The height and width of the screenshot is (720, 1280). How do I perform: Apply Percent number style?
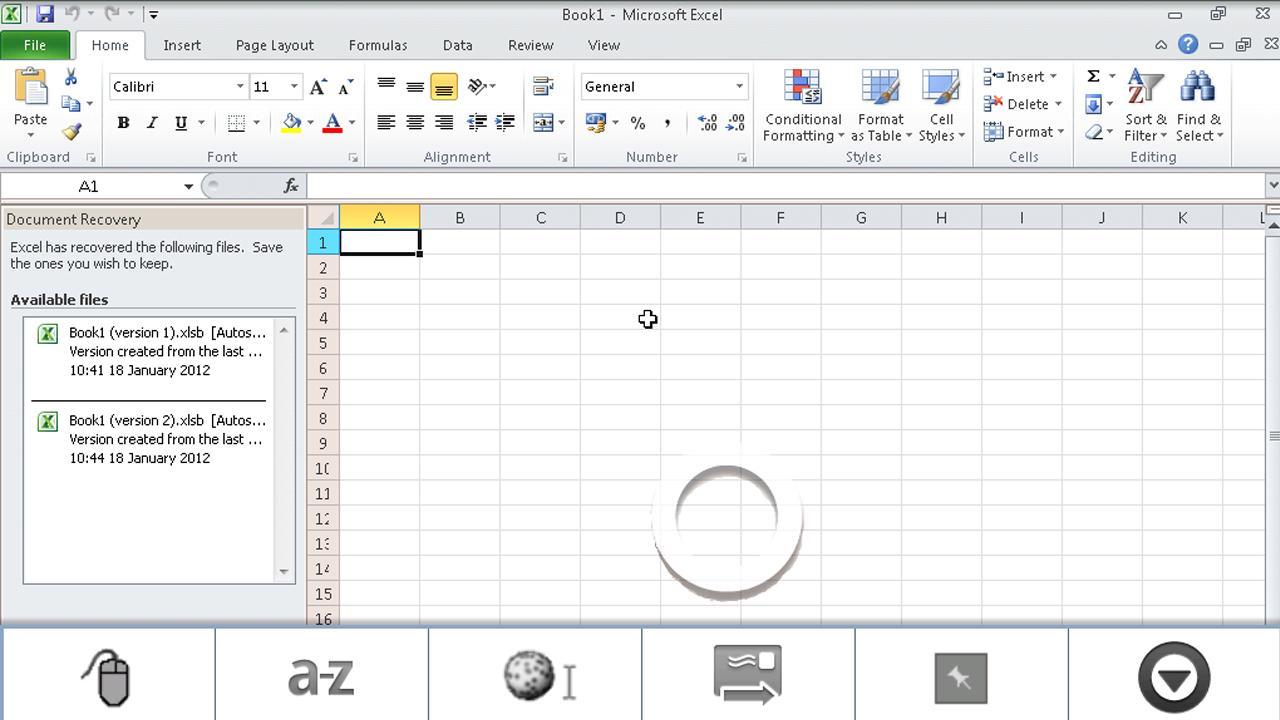[x=636, y=122]
